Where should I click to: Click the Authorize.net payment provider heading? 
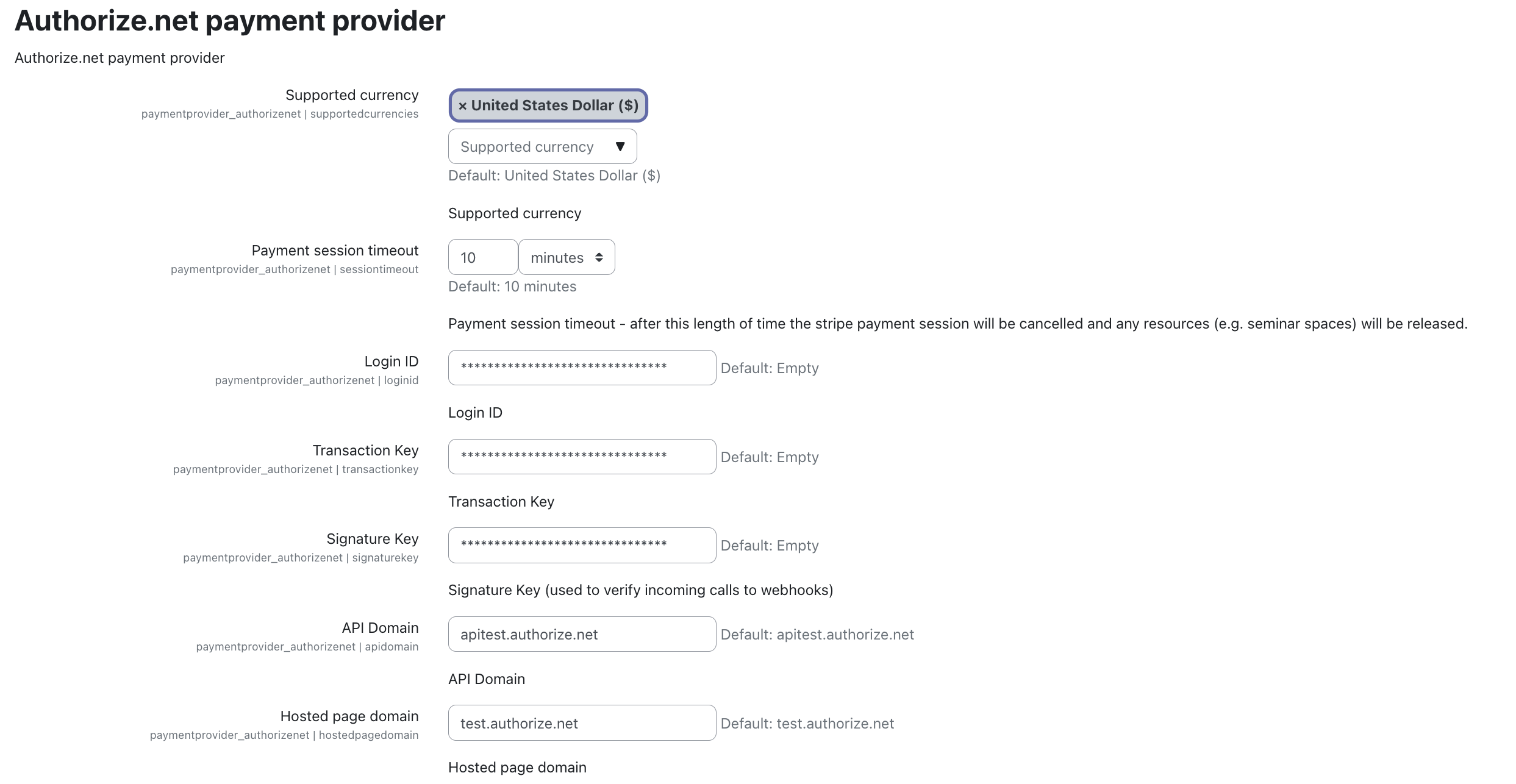point(230,21)
